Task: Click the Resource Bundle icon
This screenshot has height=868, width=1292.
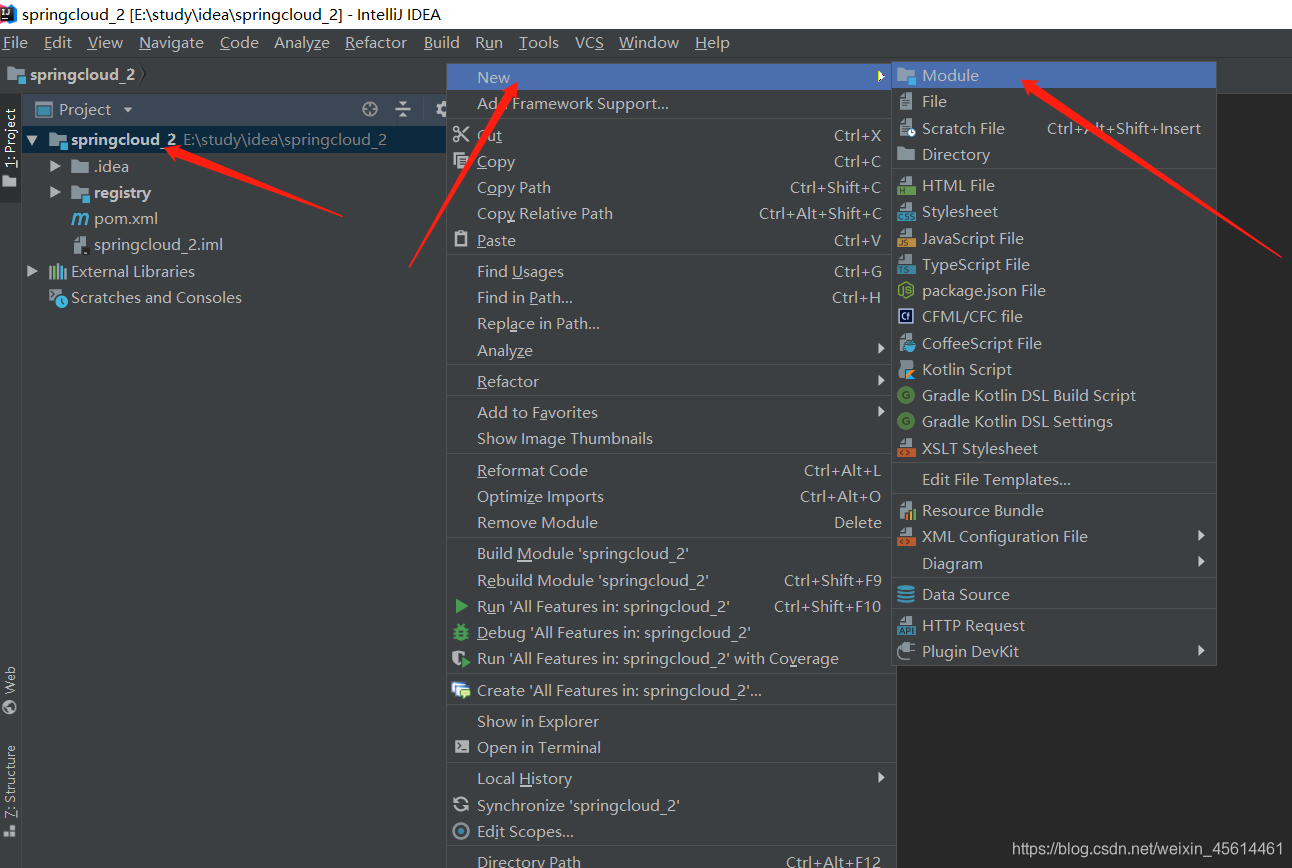Action: (906, 510)
